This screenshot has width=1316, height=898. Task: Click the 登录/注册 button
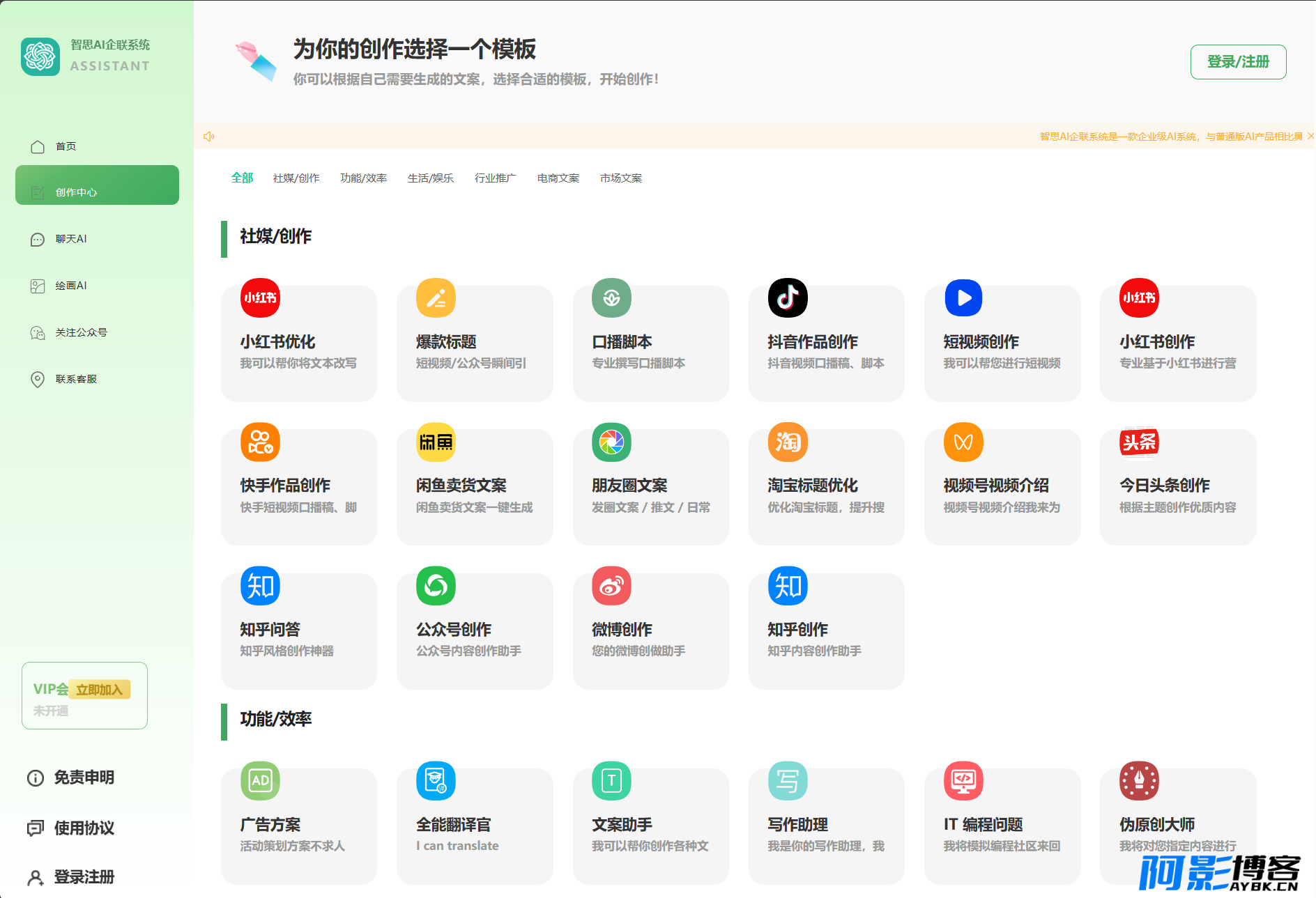[1238, 62]
